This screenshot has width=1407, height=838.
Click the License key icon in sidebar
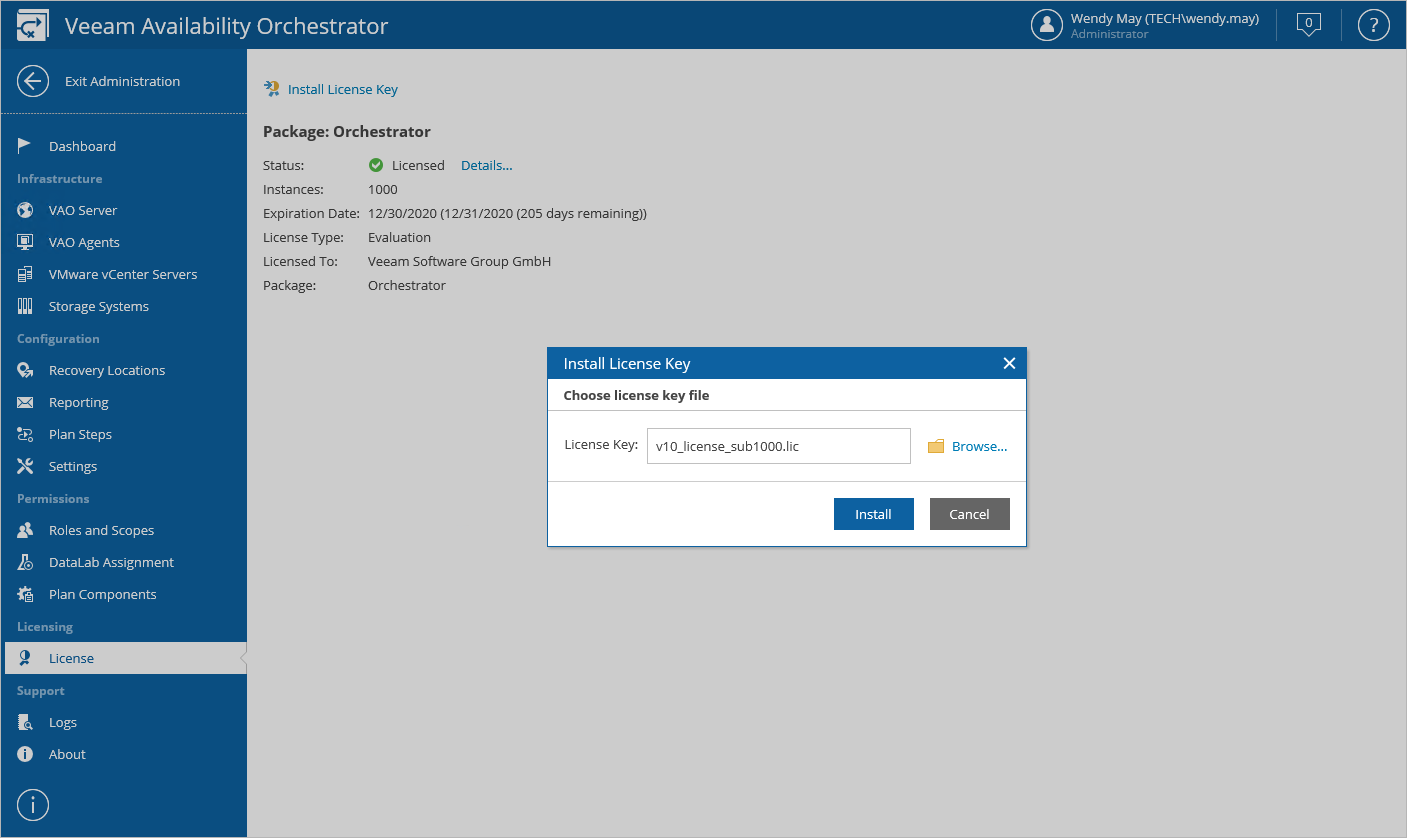click(25, 658)
